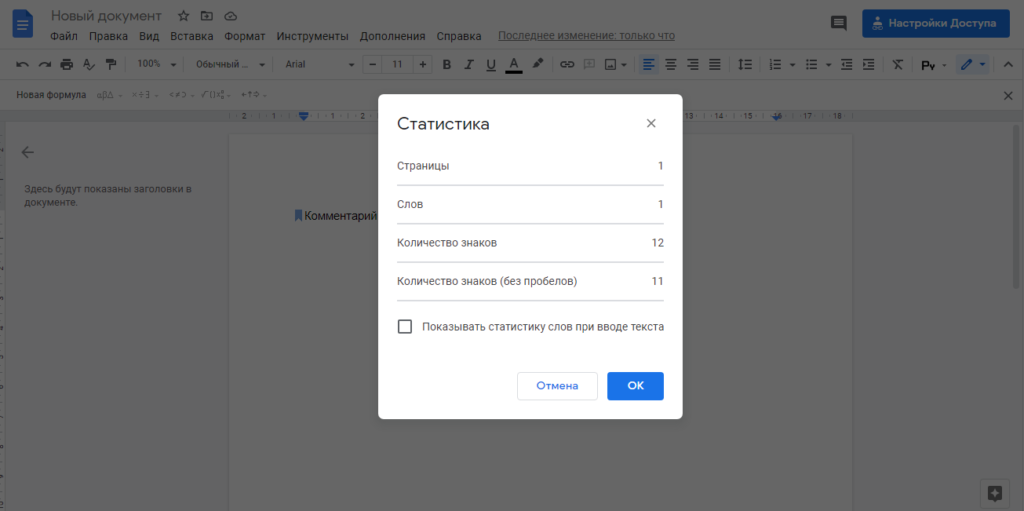This screenshot has height=511, width=1024.
Task: Click the line spacing icon
Action: [744, 64]
